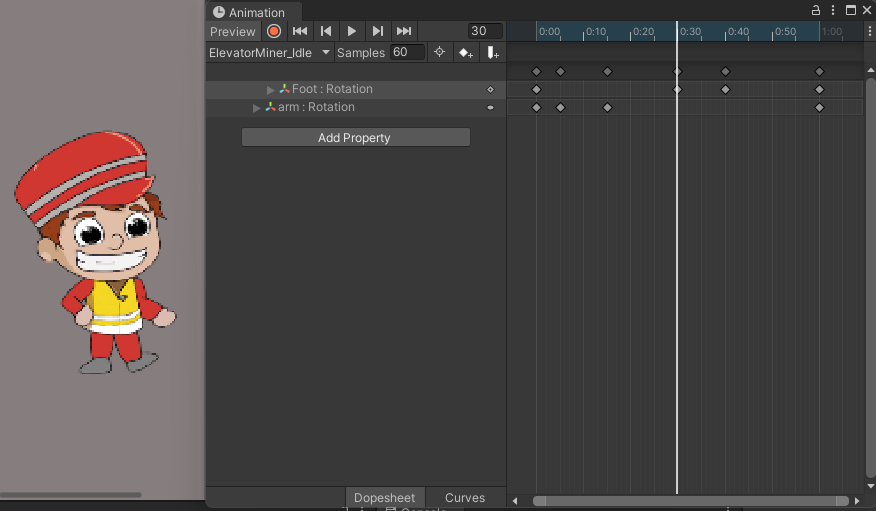Open the ElevatorMiner_Idle clip dropdown
Image resolution: width=876 pixels, height=511 pixels.
269,52
